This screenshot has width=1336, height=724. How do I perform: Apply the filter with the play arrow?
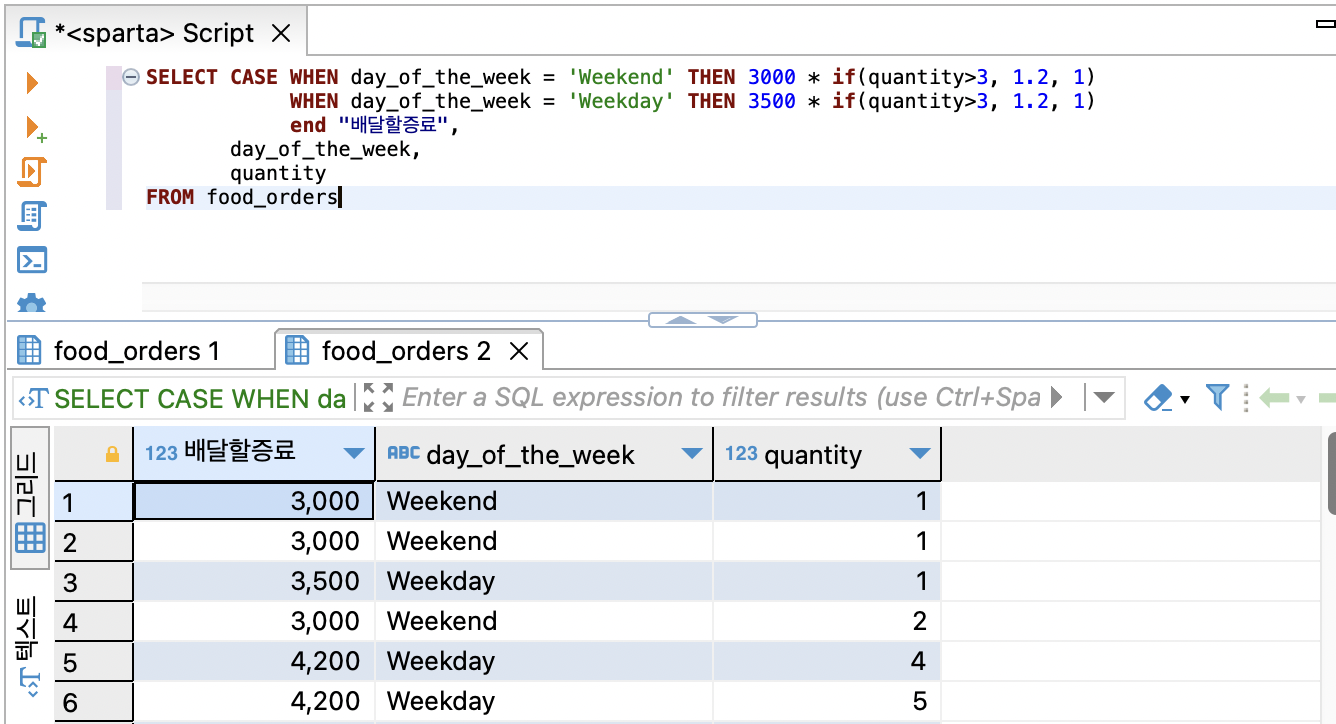[1057, 398]
